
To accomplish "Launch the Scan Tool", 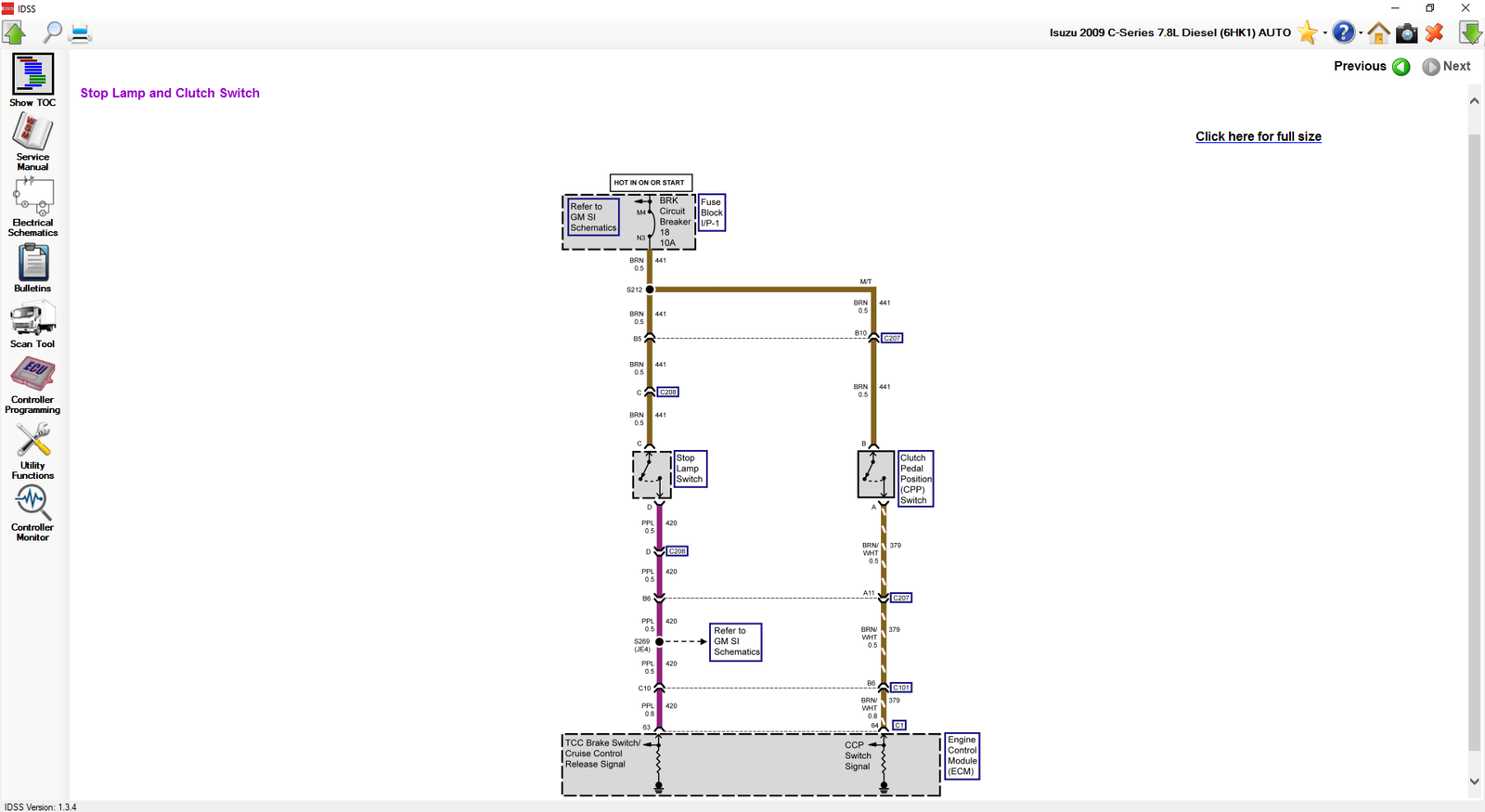I will [x=32, y=326].
